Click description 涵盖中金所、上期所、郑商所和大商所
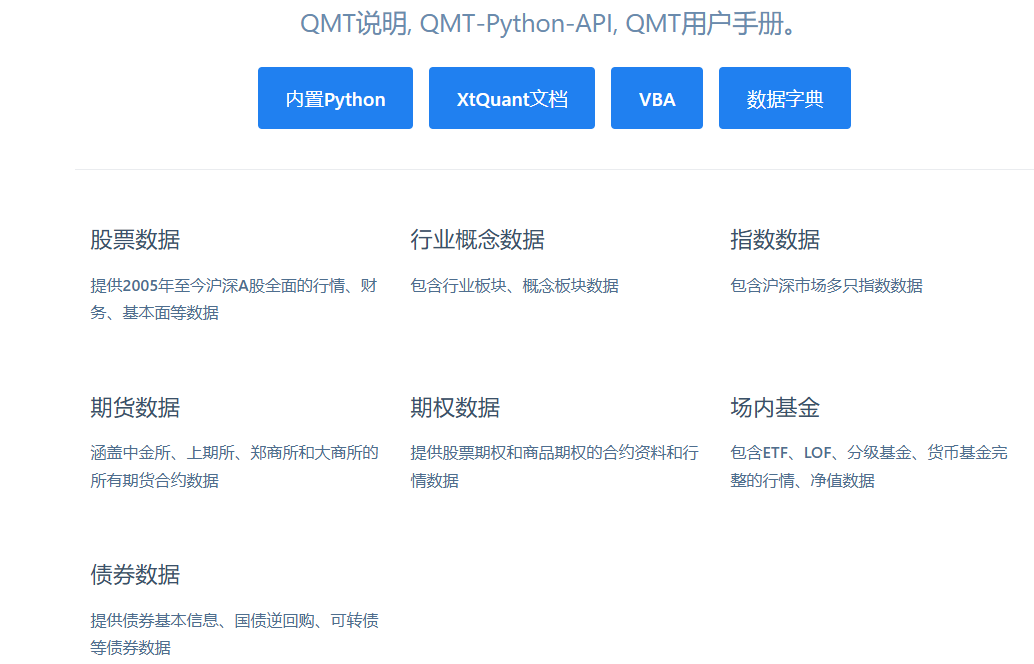Image resolution: width=1034 pixels, height=664 pixels. click(x=235, y=467)
